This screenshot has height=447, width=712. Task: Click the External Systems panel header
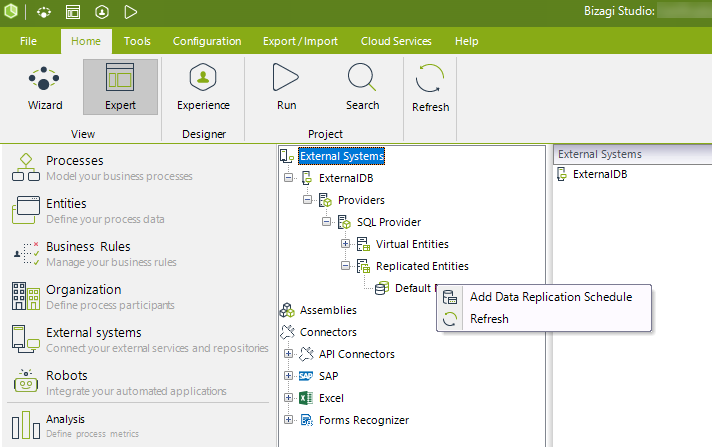(x=632, y=154)
